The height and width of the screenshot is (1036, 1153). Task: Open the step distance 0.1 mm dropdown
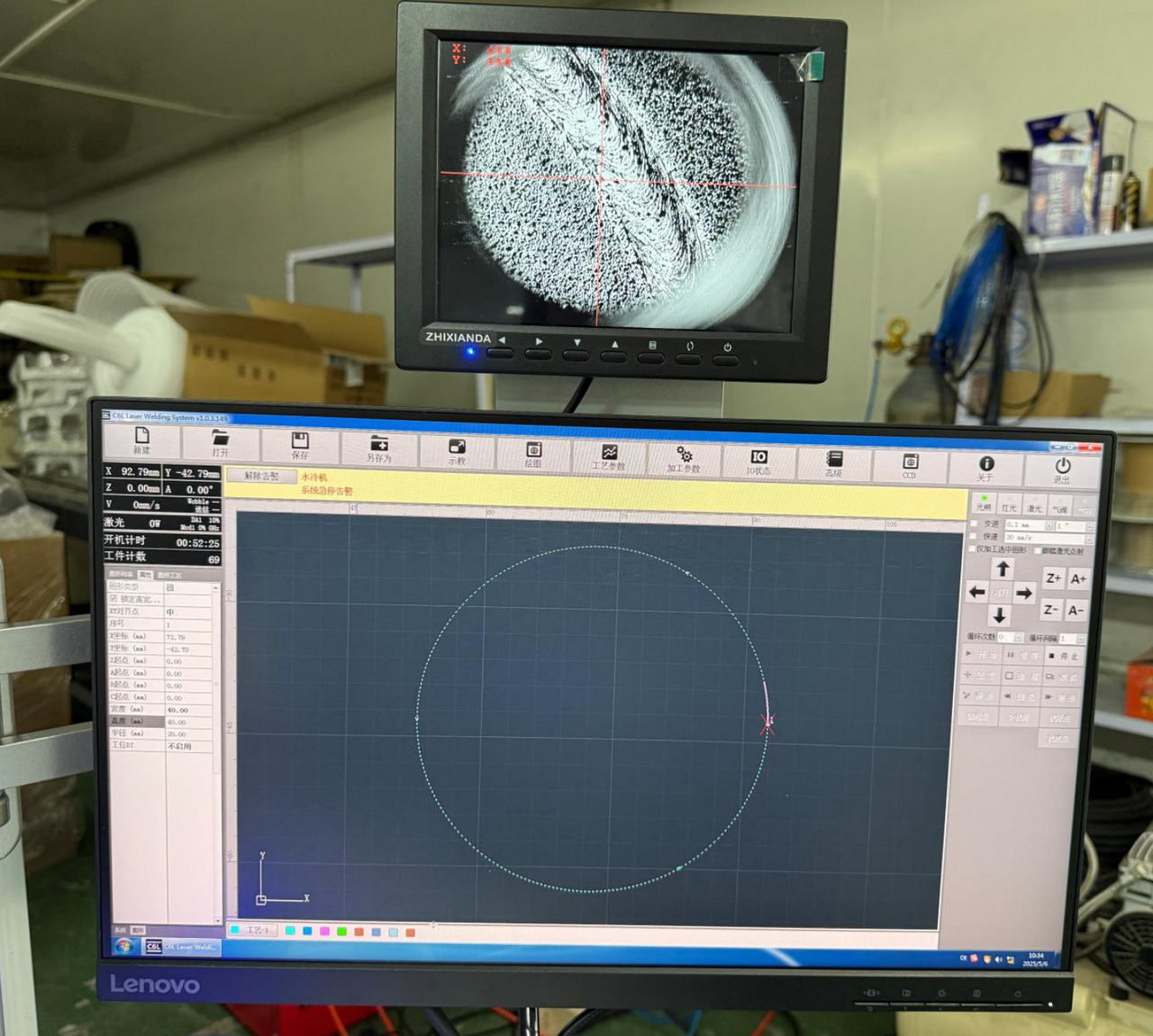pyautogui.click(x=1049, y=526)
